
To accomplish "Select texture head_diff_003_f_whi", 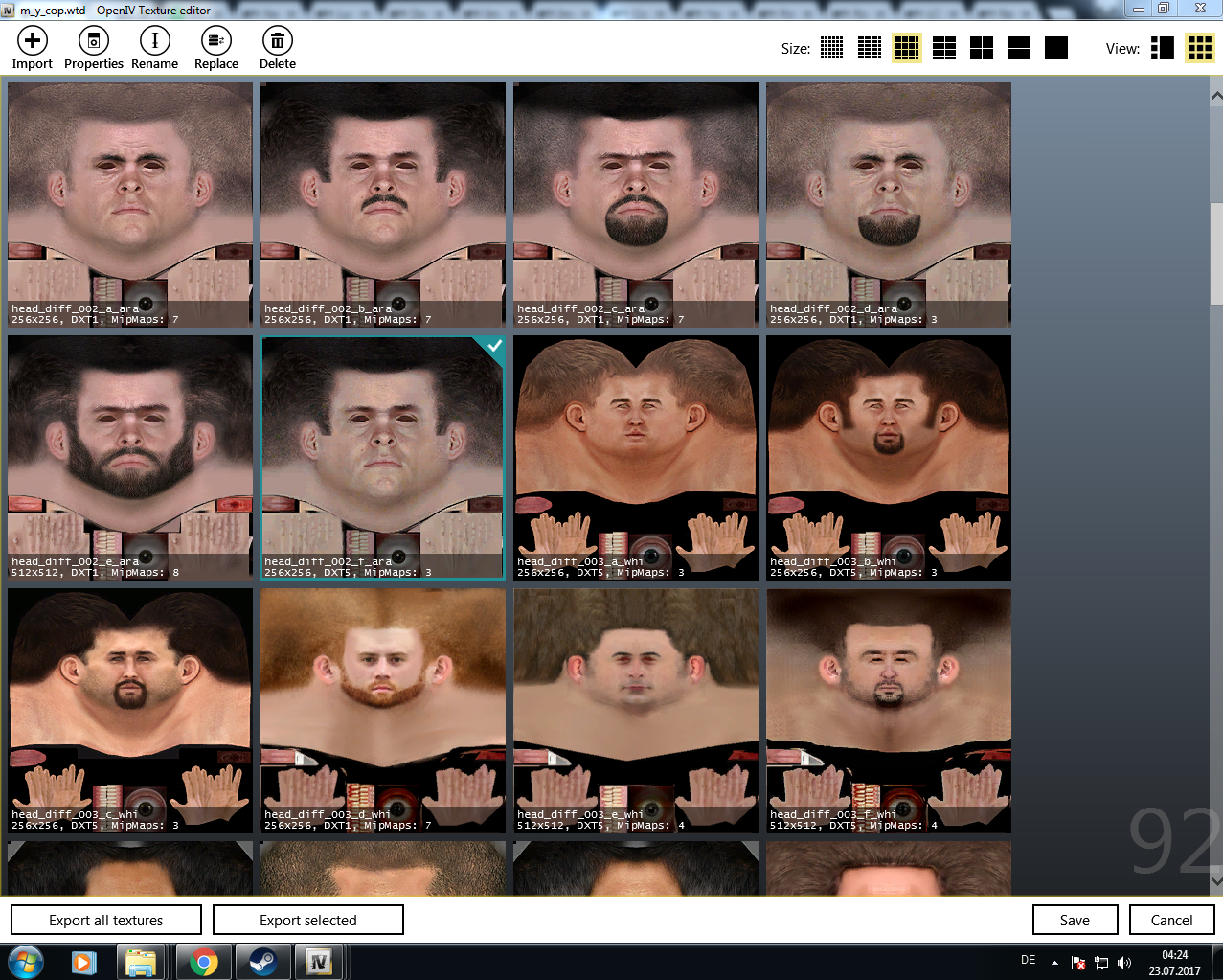I will tap(889, 711).
